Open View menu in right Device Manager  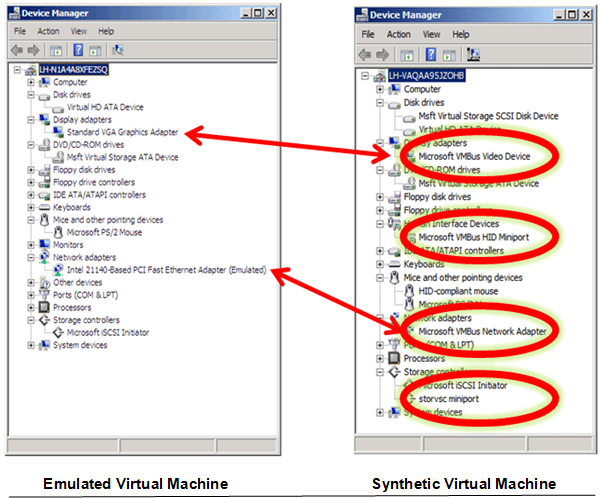[x=431, y=35]
